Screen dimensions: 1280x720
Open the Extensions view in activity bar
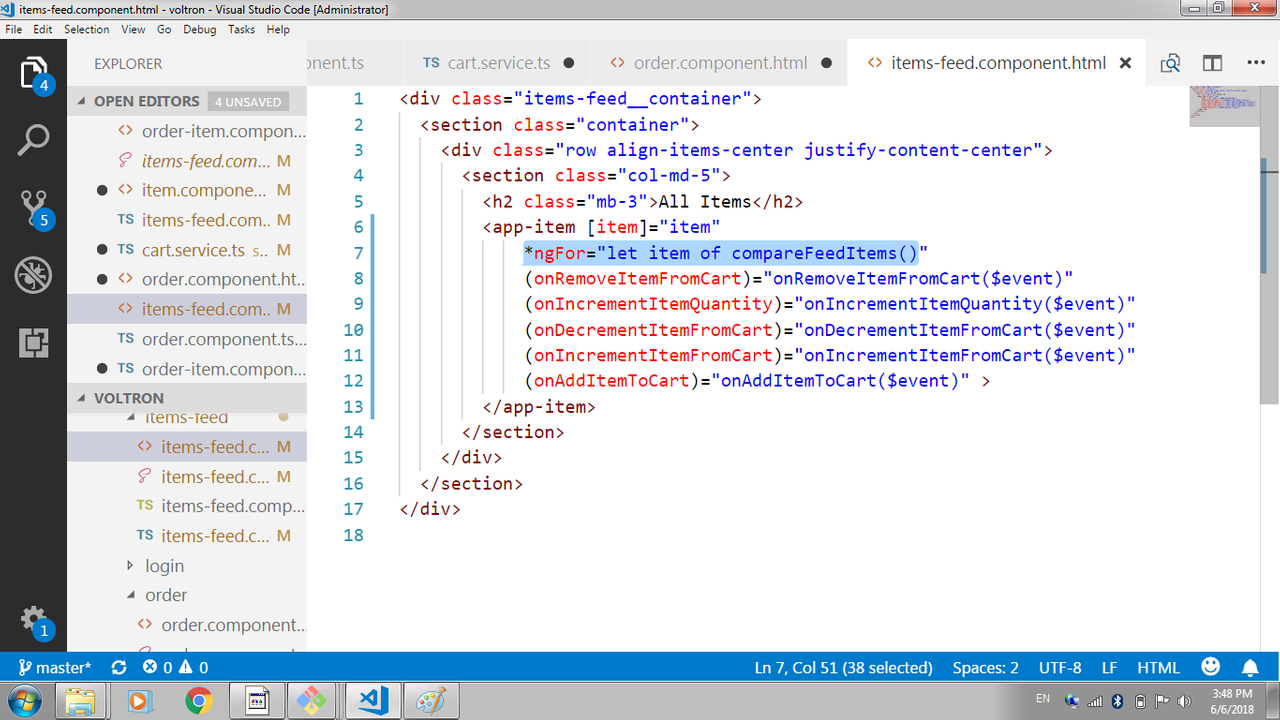pos(33,342)
